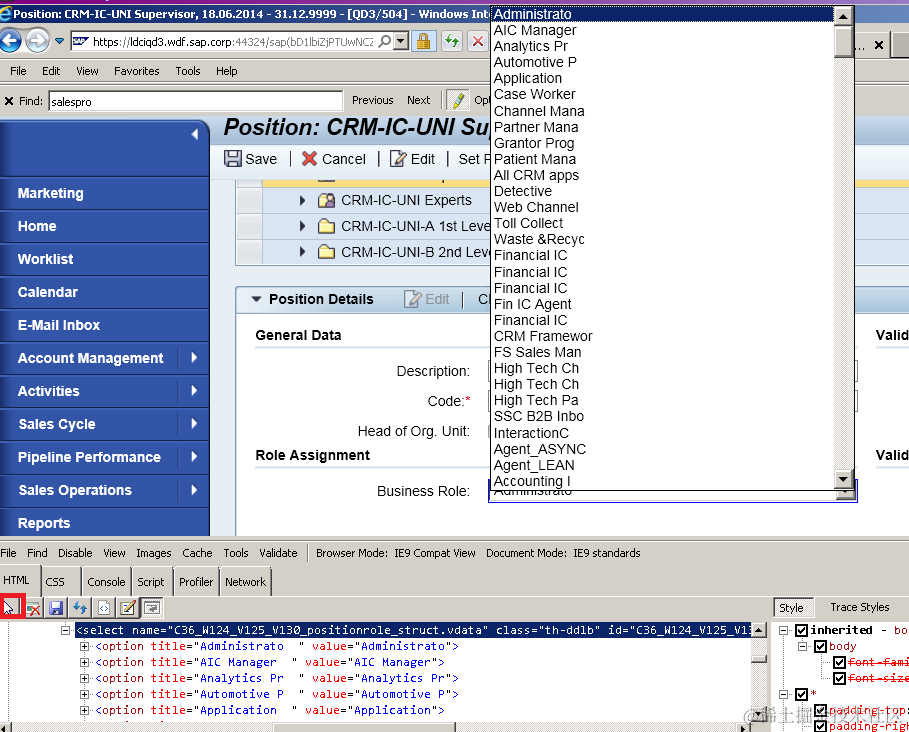
Task: Click the green refresh arrows icon
Action: [452, 41]
